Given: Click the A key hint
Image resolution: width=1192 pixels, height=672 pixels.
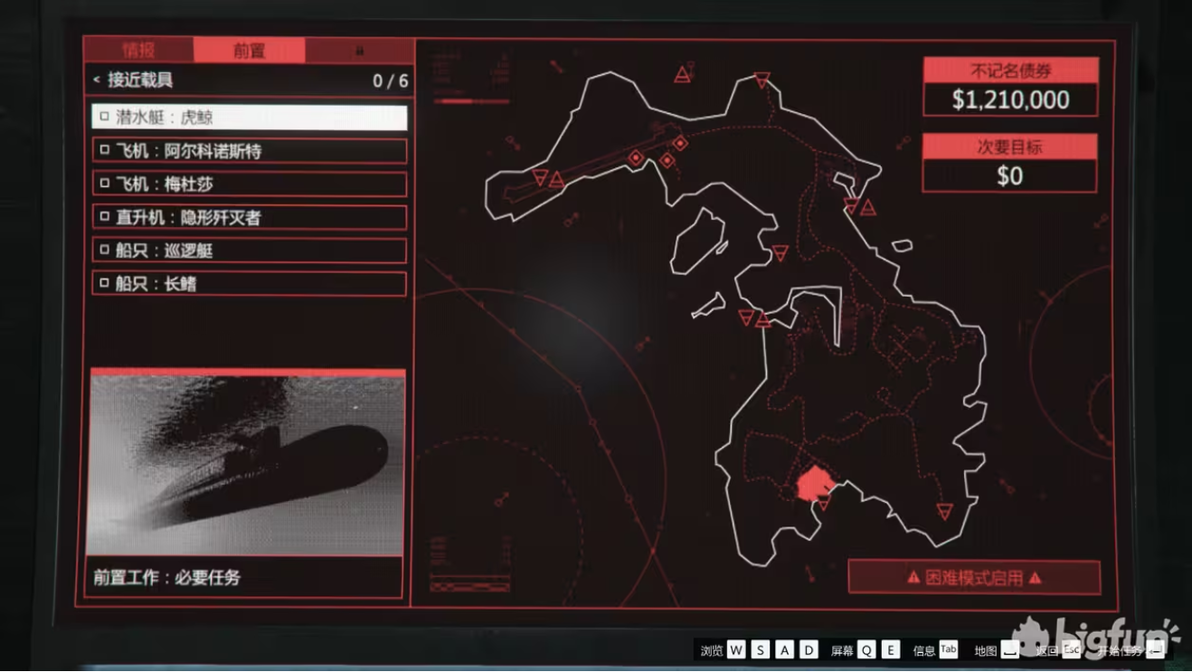Looking at the screenshot, I should point(785,650).
